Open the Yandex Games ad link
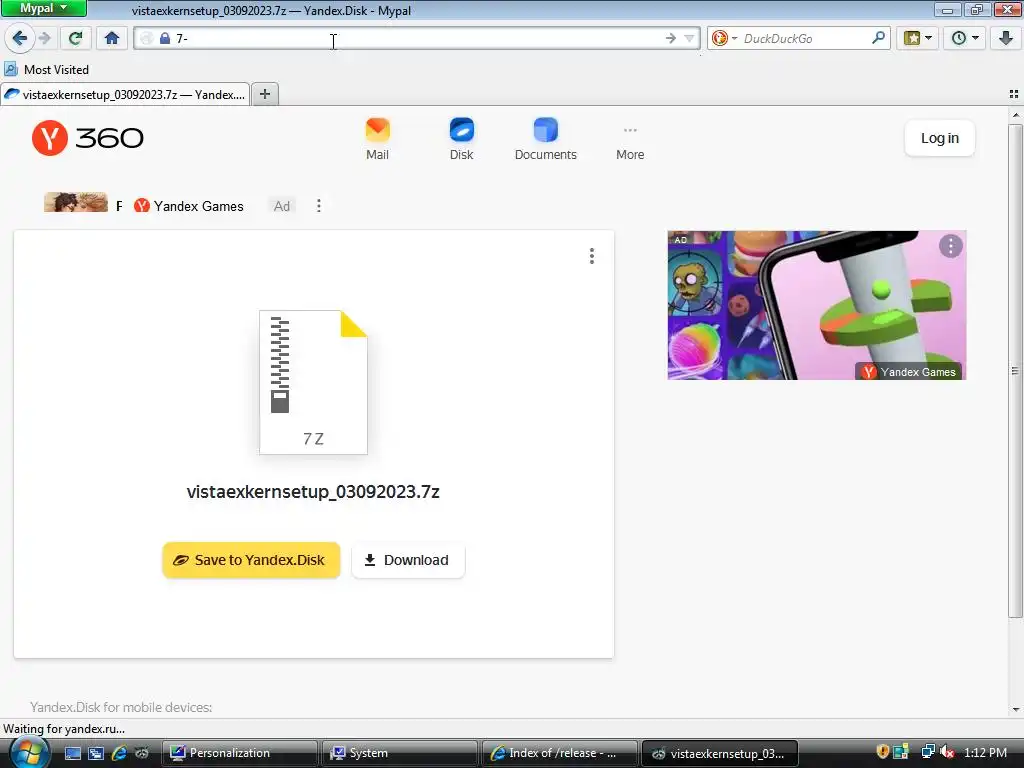 coord(189,206)
